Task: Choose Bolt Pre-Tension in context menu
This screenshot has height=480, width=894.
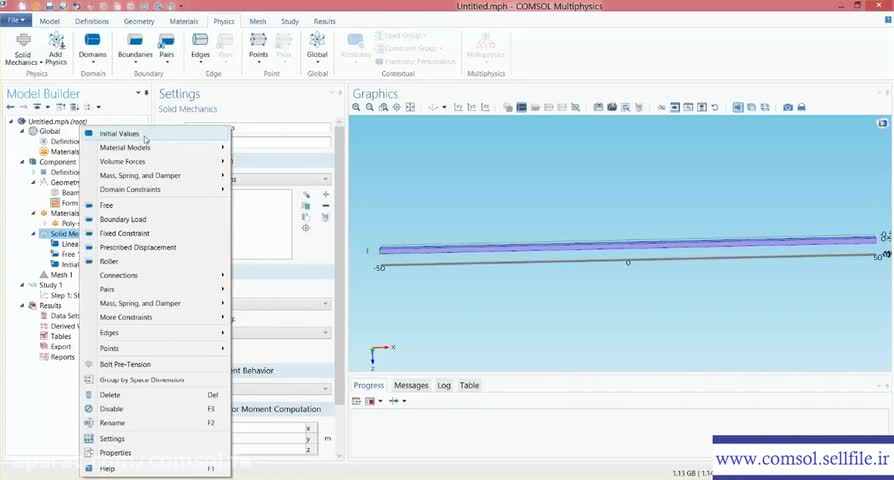Action: (x=156, y=364)
